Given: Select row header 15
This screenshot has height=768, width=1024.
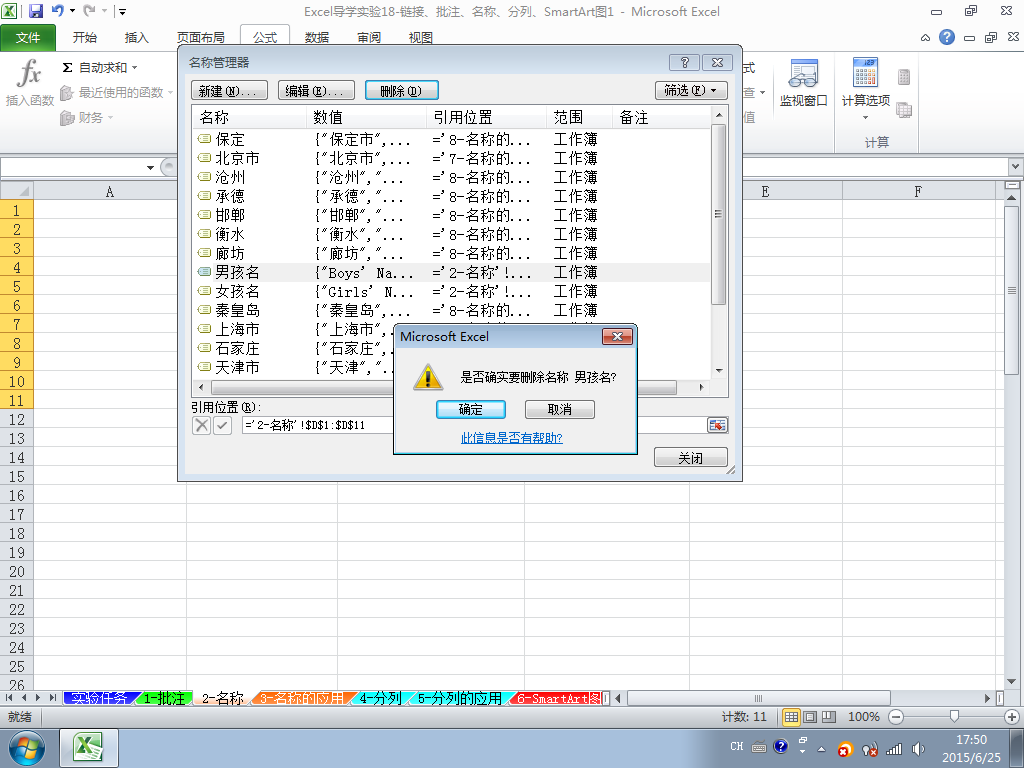Looking at the screenshot, I should click(16, 476).
